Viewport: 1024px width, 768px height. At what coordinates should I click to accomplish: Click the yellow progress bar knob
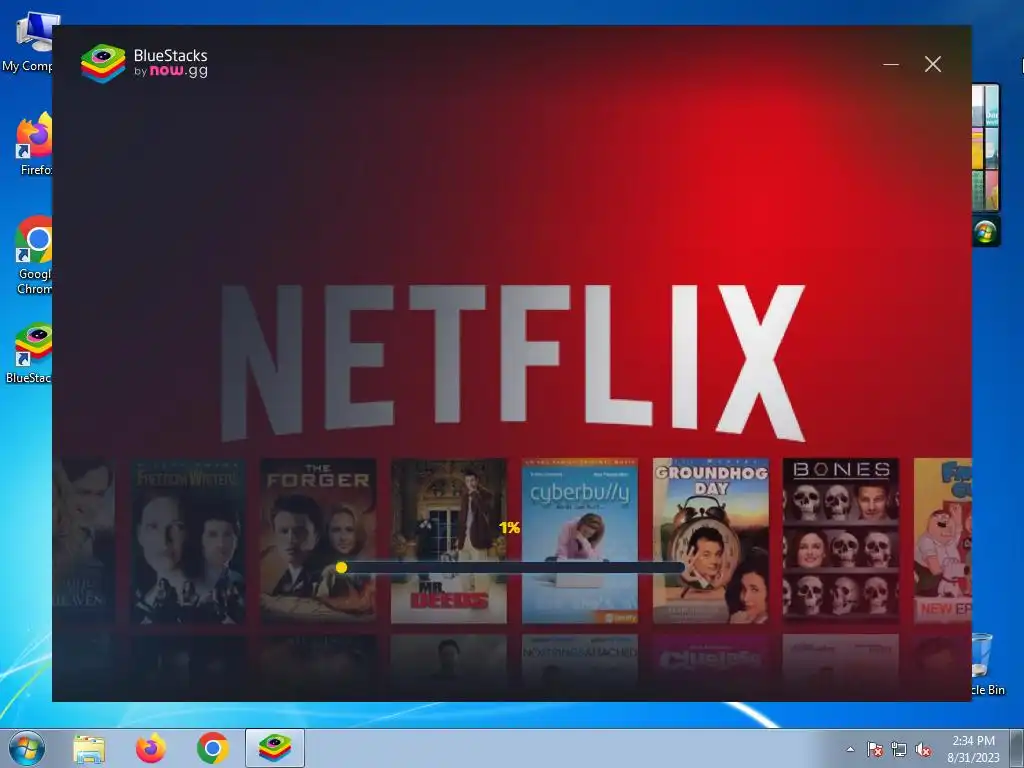[341, 568]
